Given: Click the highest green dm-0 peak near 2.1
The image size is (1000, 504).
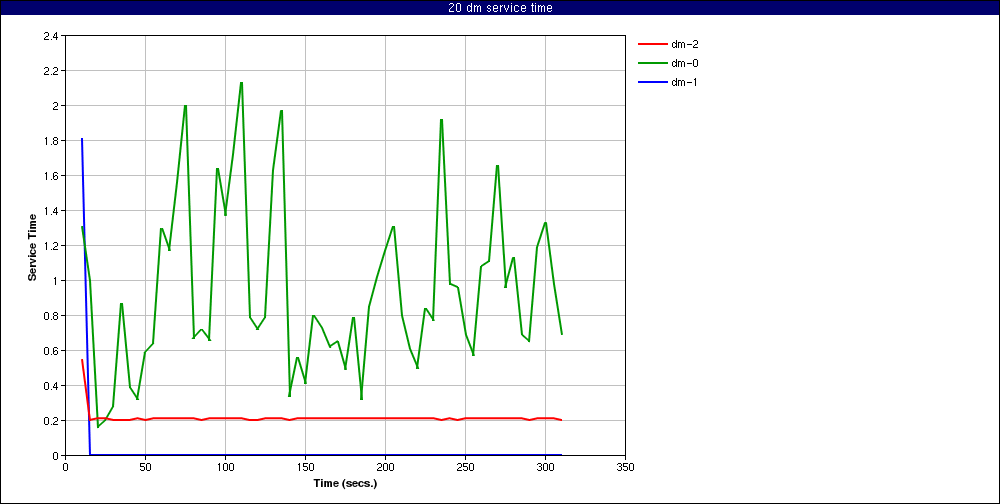Looking at the screenshot, I should (241, 83).
